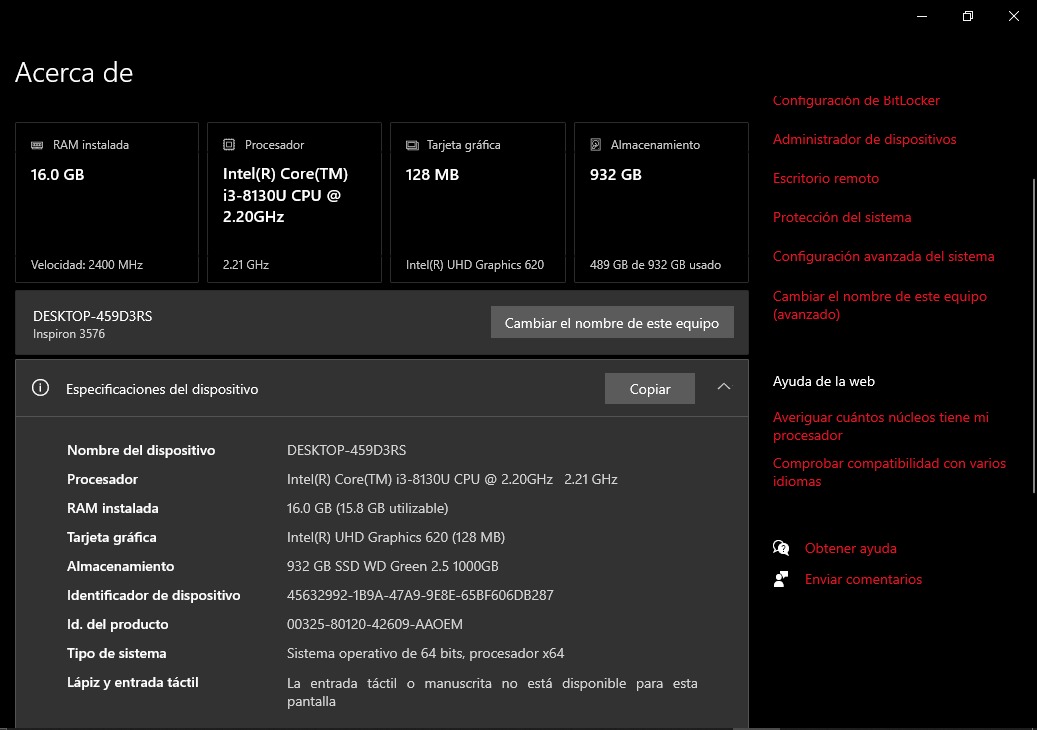The image size is (1037, 730).
Task: Click the Almacenamiento disk icon
Action: tap(596, 145)
